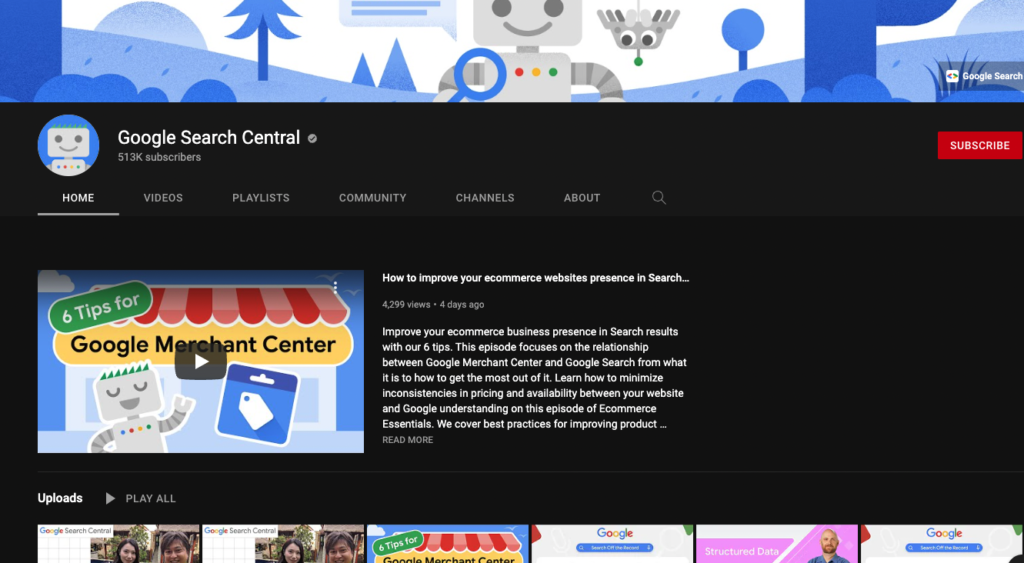Viewport: 1024px width, 563px height.
Task: Open the Playlists tab
Action: pos(261,198)
